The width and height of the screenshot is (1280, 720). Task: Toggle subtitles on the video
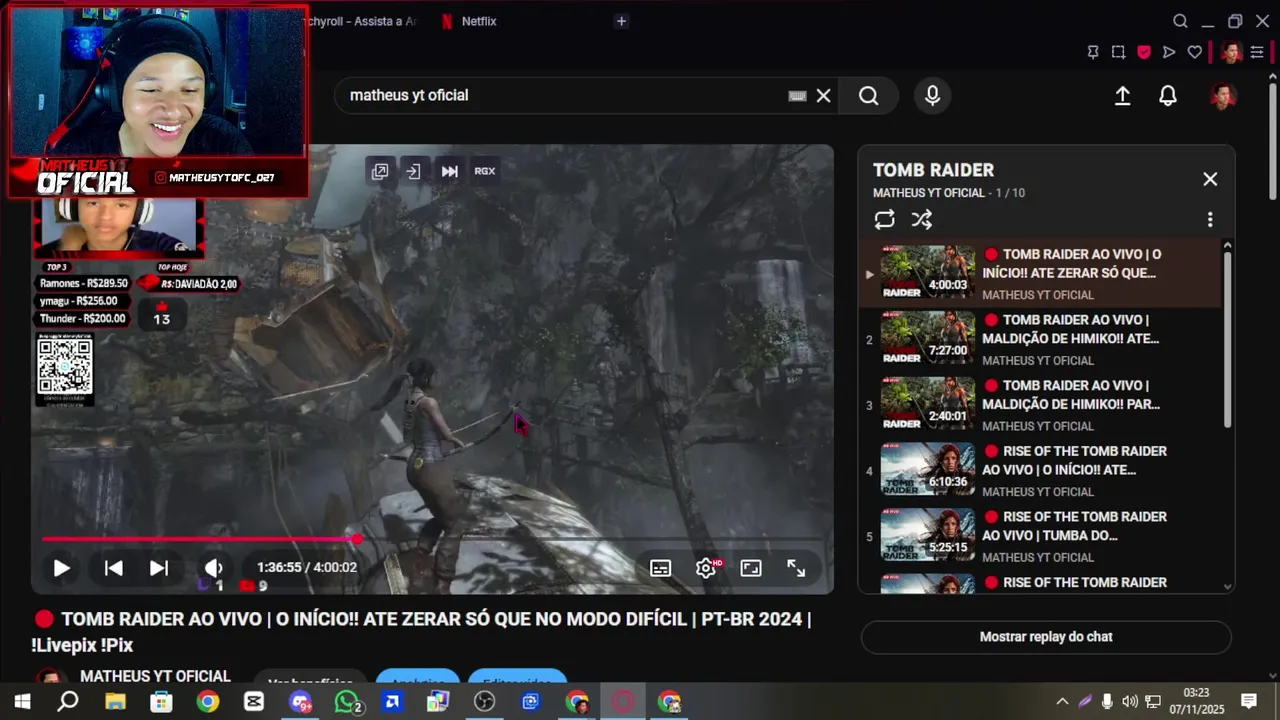click(660, 568)
